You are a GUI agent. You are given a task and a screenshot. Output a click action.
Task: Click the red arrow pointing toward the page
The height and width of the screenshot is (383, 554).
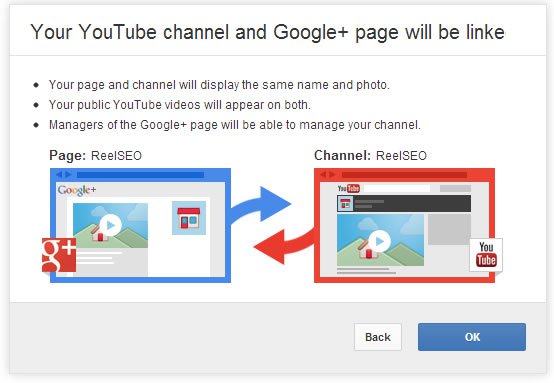point(285,246)
